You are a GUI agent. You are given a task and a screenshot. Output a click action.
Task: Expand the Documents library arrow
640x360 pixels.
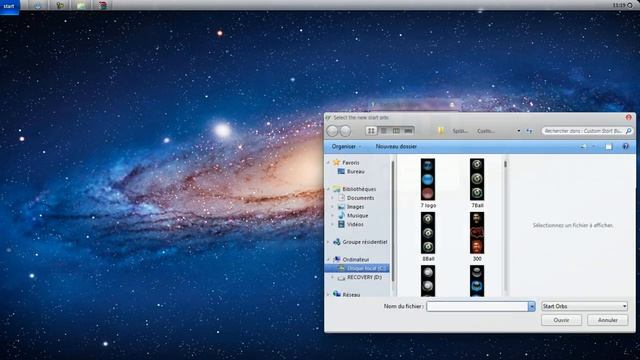pos(333,198)
